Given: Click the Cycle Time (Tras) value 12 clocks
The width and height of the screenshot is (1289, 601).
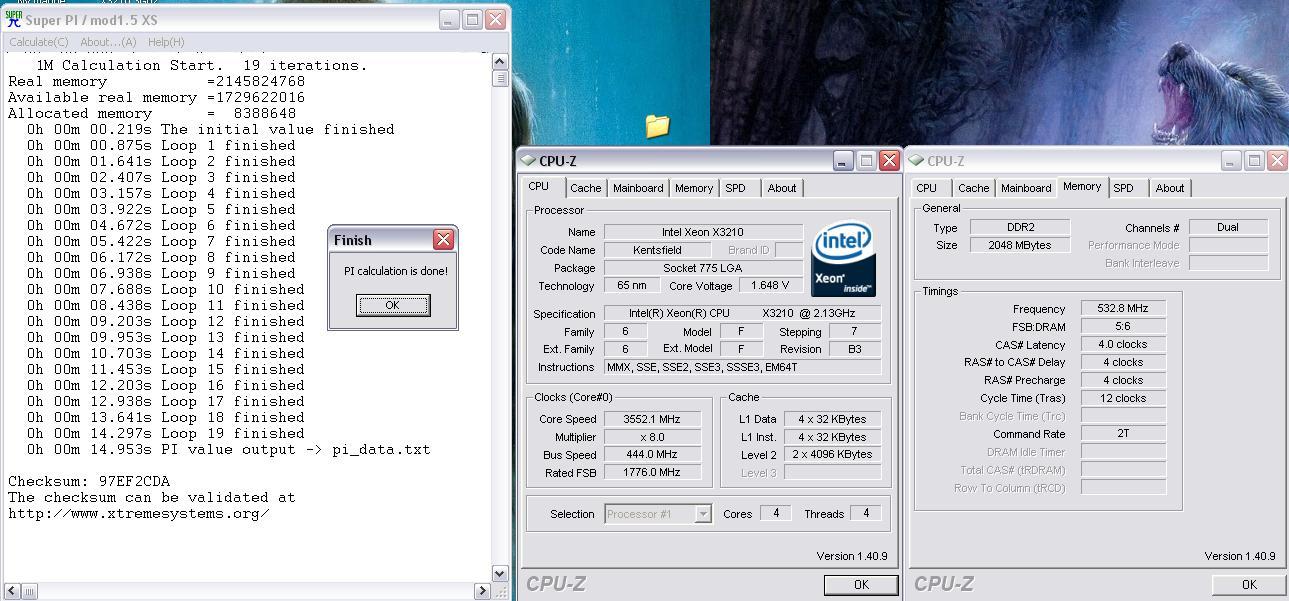Looking at the screenshot, I should [x=1123, y=398].
